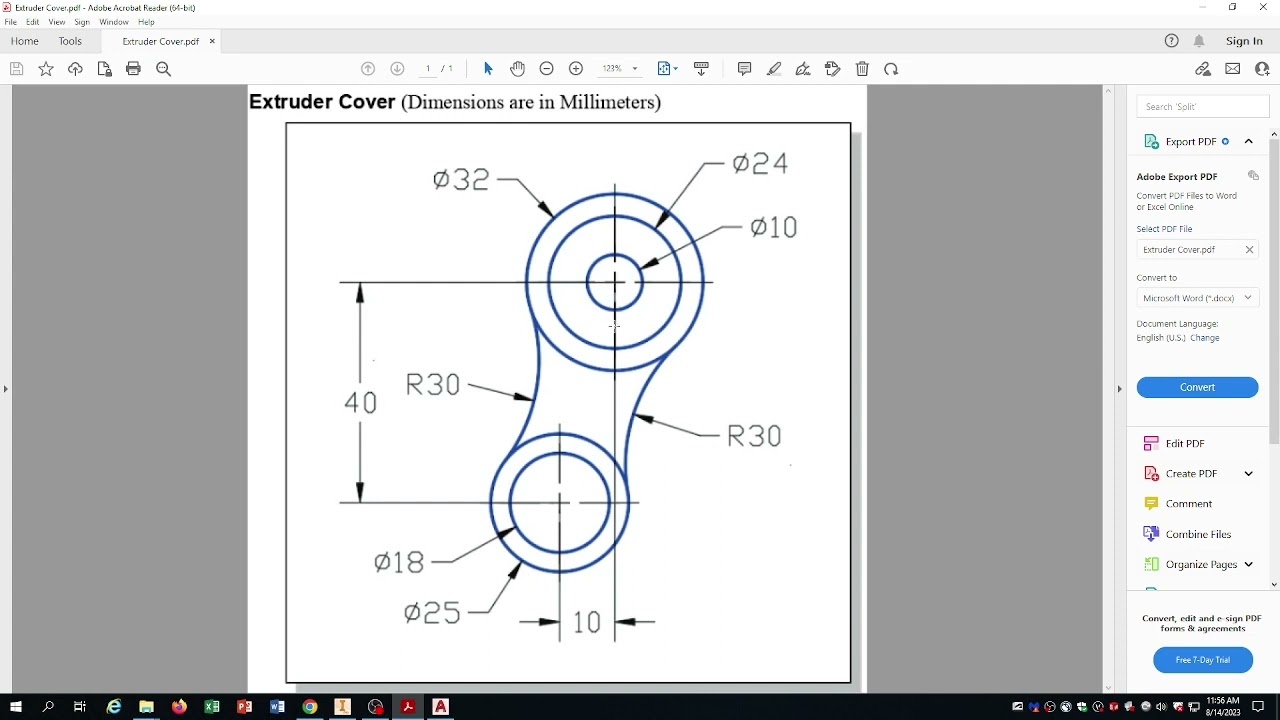The height and width of the screenshot is (720, 1280).
Task: Zoom out with minus icon
Action: (546, 69)
